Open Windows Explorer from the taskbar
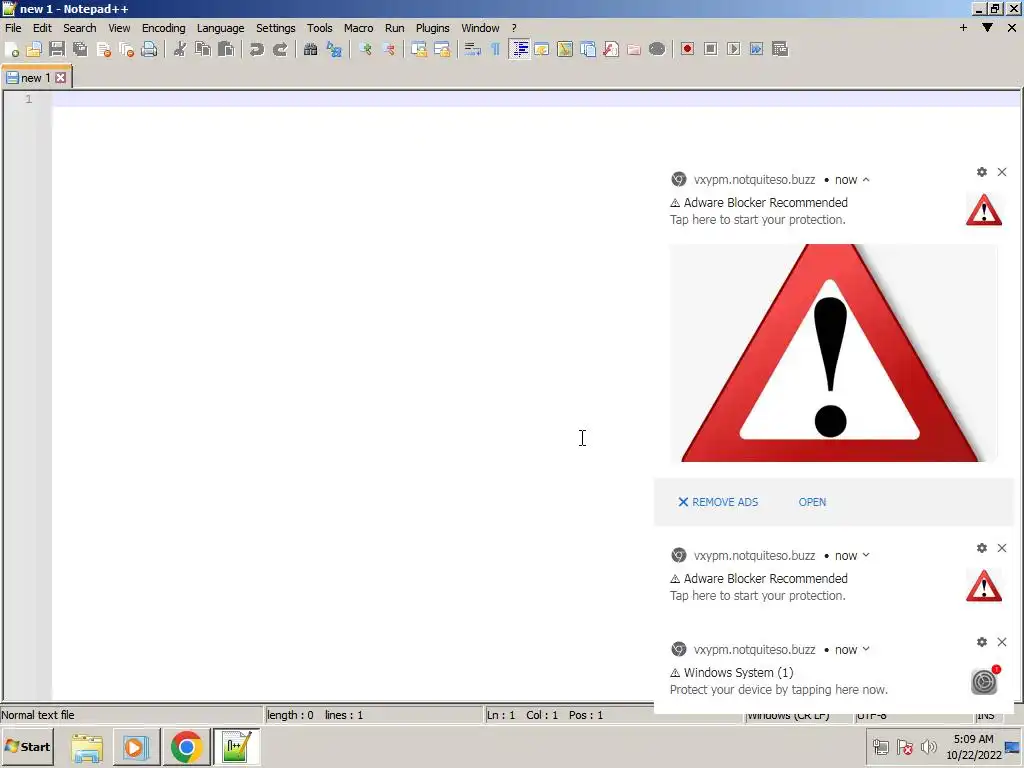1024x768 pixels. point(87,747)
